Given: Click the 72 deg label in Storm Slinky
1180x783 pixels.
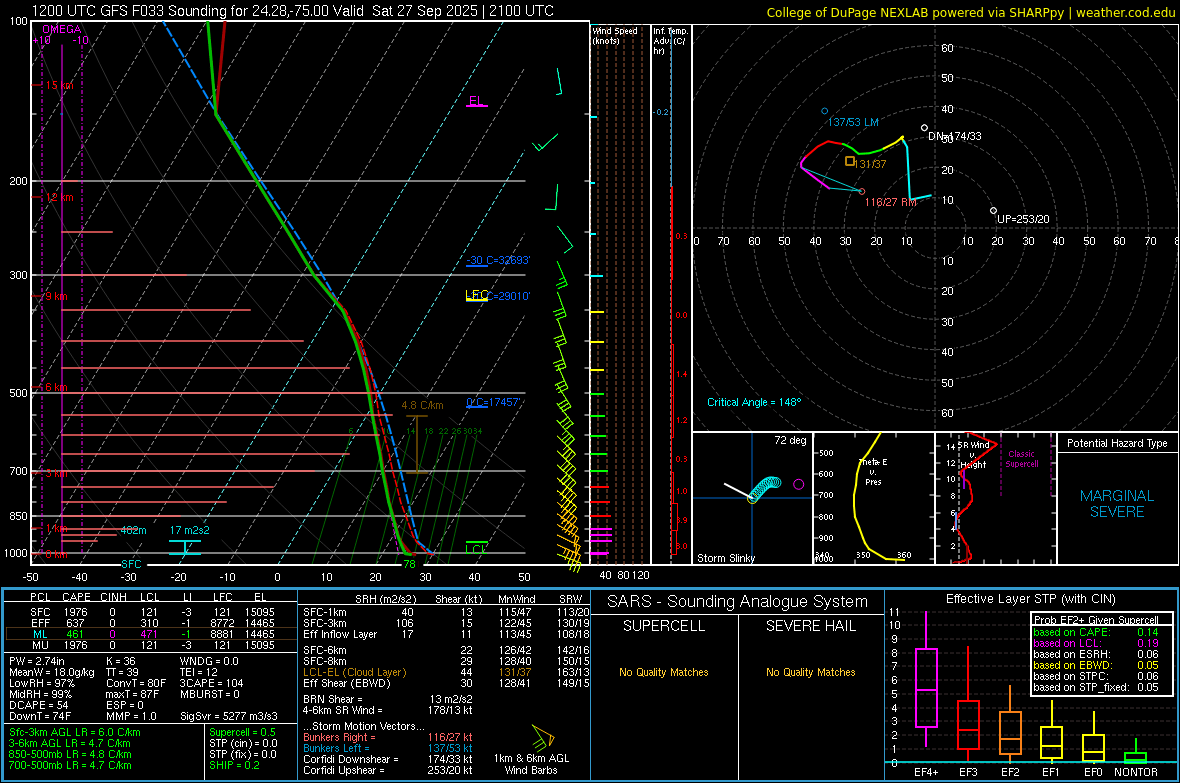Looking at the screenshot, I should 790,440.
